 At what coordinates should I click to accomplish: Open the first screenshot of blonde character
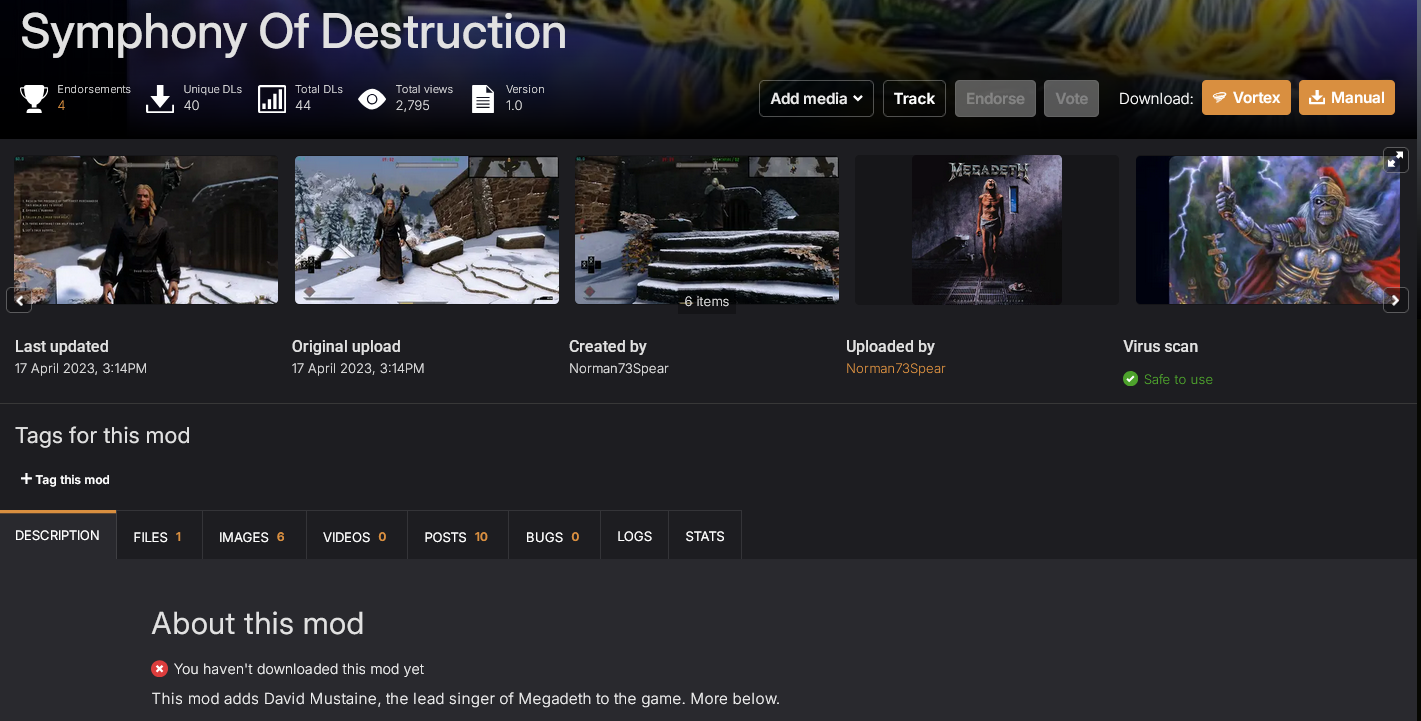click(146, 230)
